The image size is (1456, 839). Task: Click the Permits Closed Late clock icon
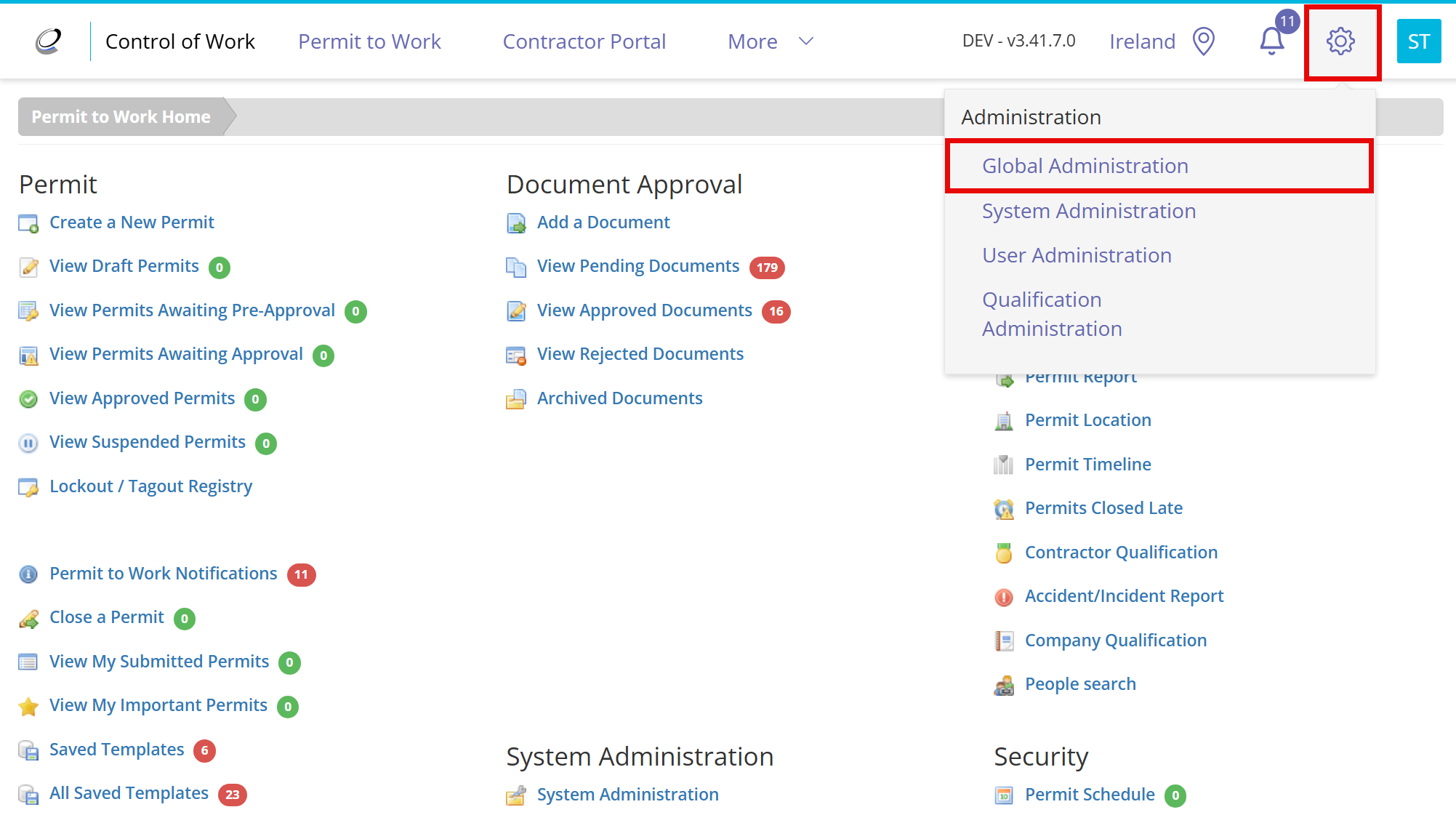[1003, 509]
